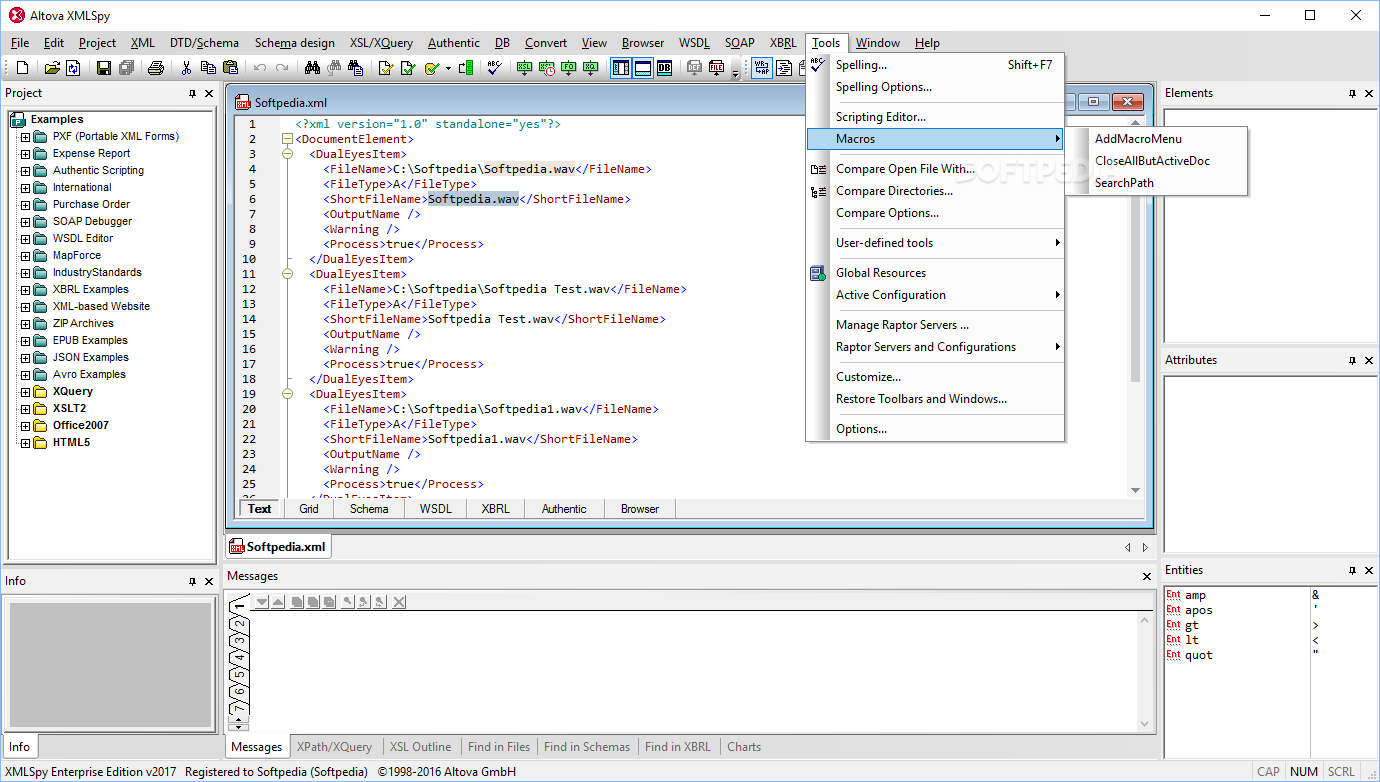Open the Find in Files tab
The height and width of the screenshot is (782, 1380).
click(499, 747)
